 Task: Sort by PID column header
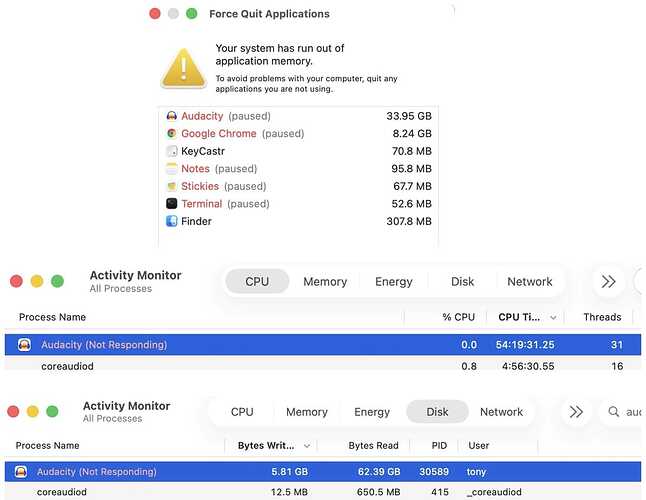(439, 446)
